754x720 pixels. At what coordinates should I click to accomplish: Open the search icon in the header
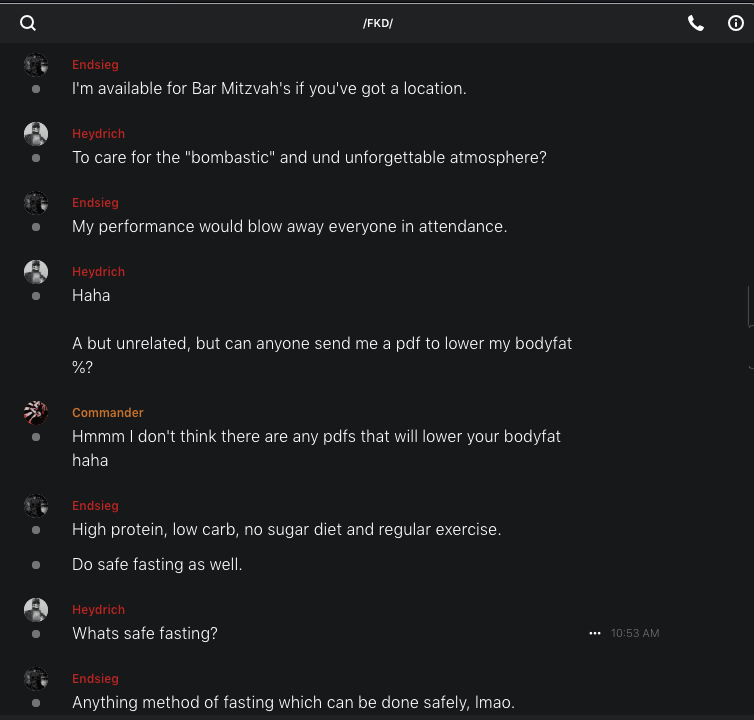(28, 23)
